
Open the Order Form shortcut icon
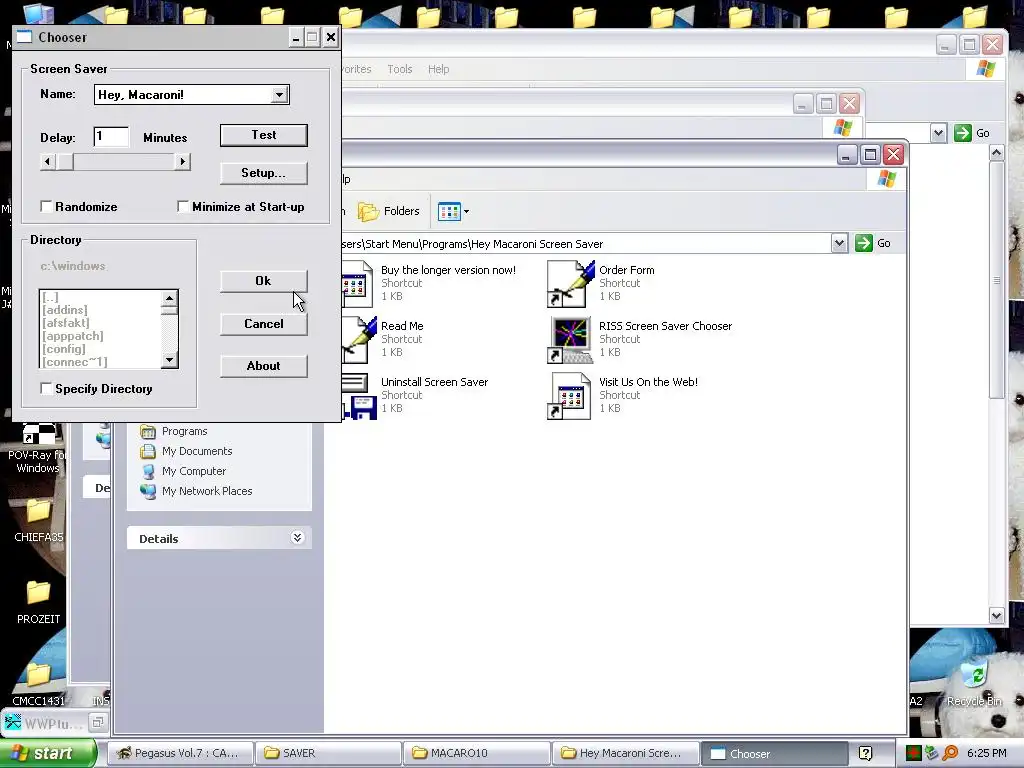(571, 283)
